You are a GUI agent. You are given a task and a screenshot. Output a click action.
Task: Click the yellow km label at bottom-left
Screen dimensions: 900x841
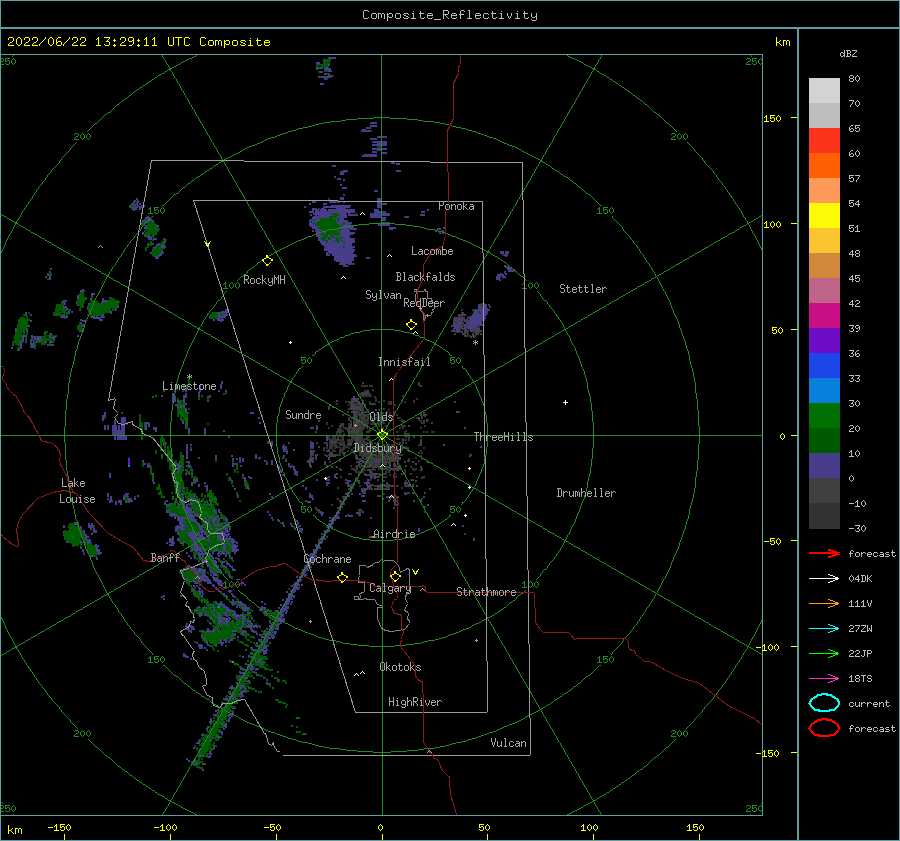pos(14,830)
